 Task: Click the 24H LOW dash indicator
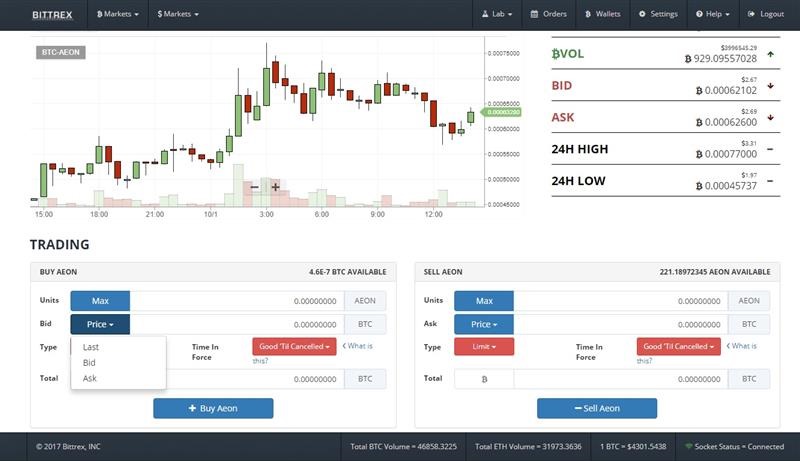pos(770,181)
